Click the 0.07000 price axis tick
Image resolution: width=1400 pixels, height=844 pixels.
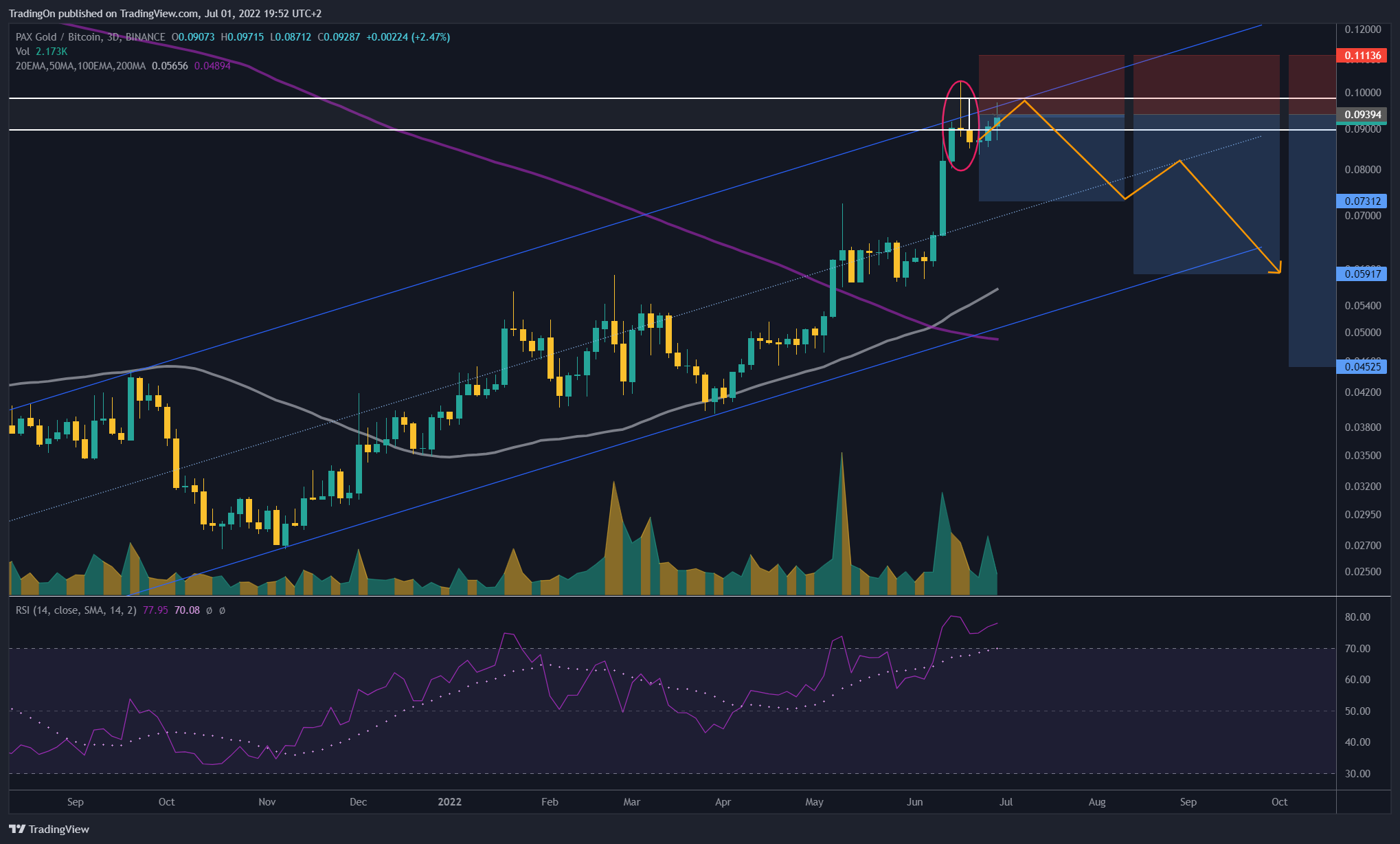(1362, 216)
